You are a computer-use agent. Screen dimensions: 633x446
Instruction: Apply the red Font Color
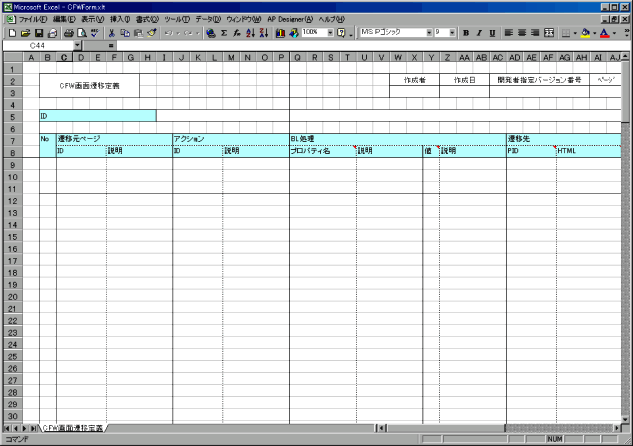coord(605,33)
